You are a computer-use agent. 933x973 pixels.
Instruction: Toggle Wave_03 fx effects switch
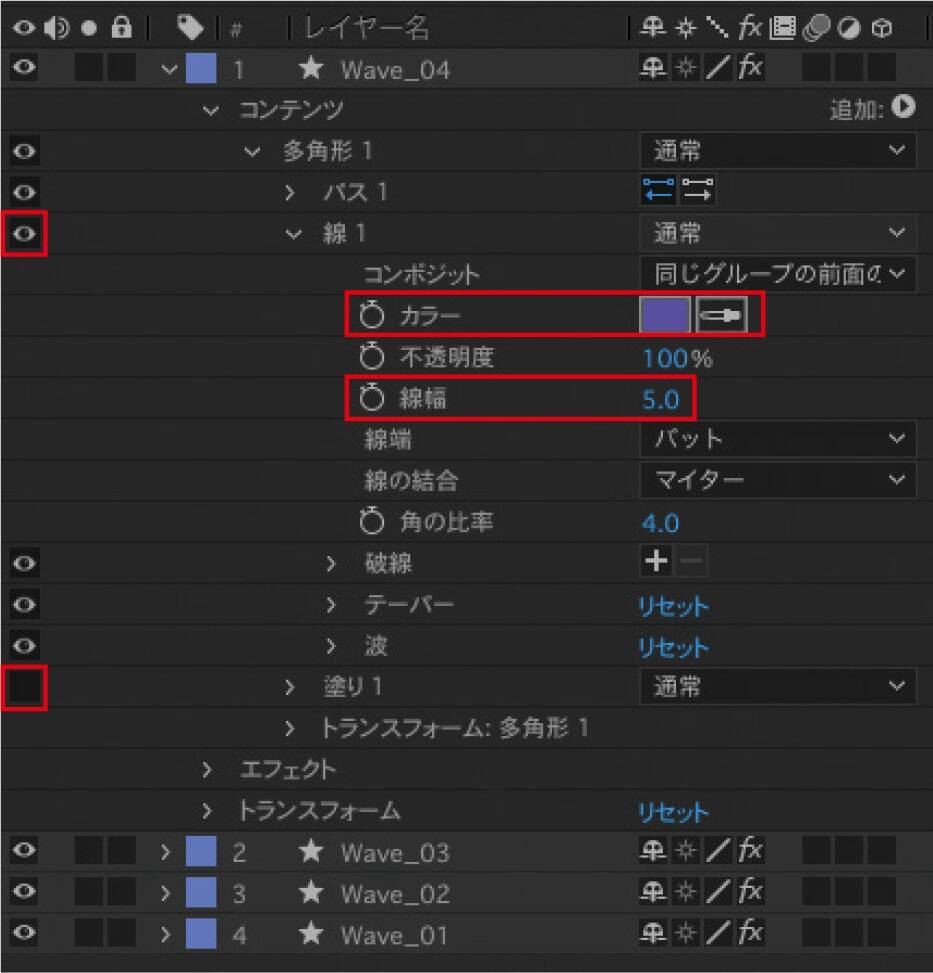tap(750, 850)
